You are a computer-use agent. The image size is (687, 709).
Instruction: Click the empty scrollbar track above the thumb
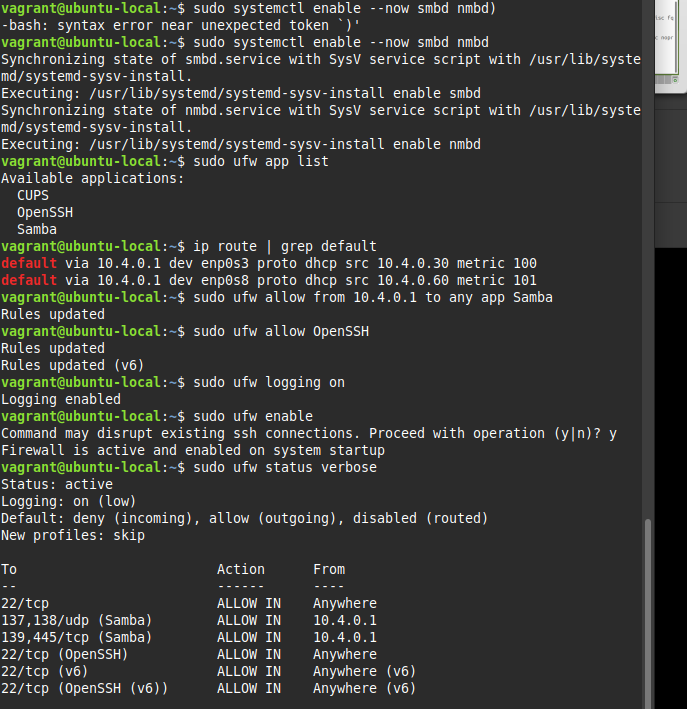[648, 300]
